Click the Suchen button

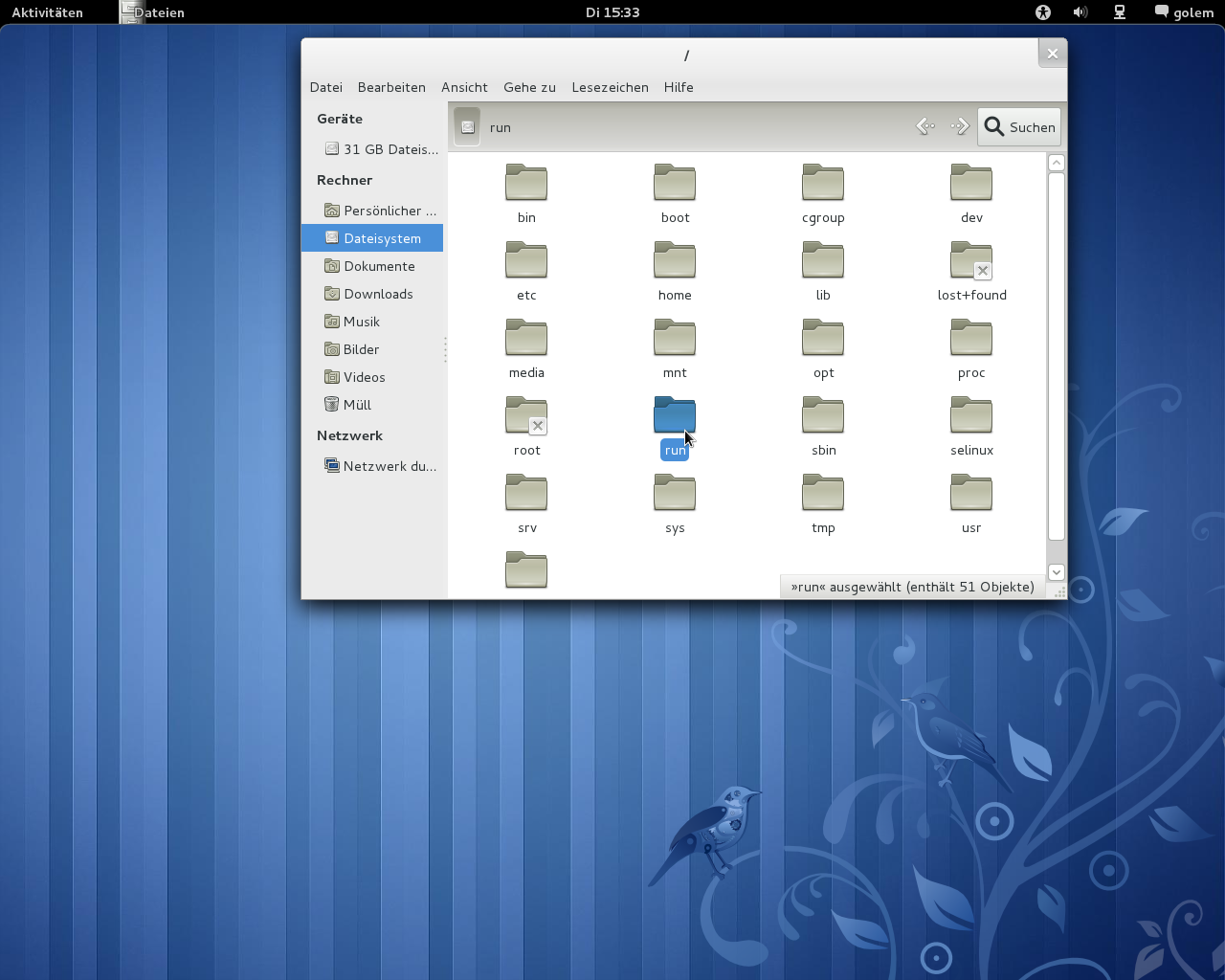[1018, 126]
